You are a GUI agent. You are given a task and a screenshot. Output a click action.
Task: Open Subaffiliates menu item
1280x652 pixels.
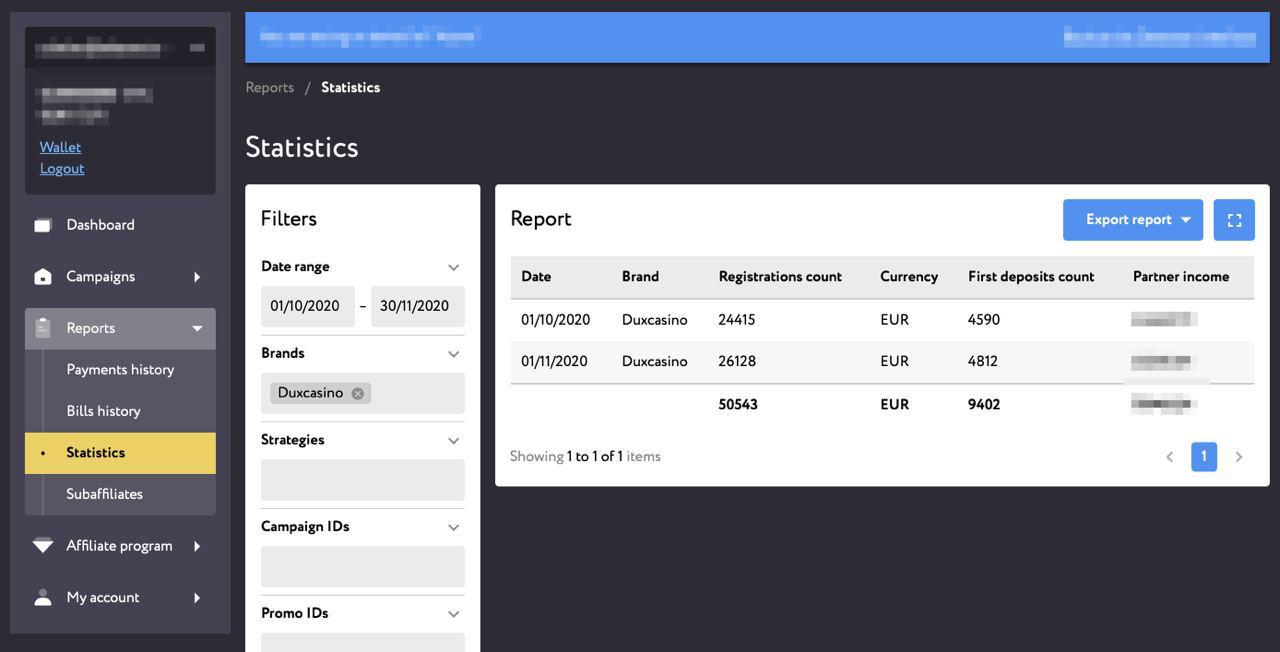click(104, 494)
